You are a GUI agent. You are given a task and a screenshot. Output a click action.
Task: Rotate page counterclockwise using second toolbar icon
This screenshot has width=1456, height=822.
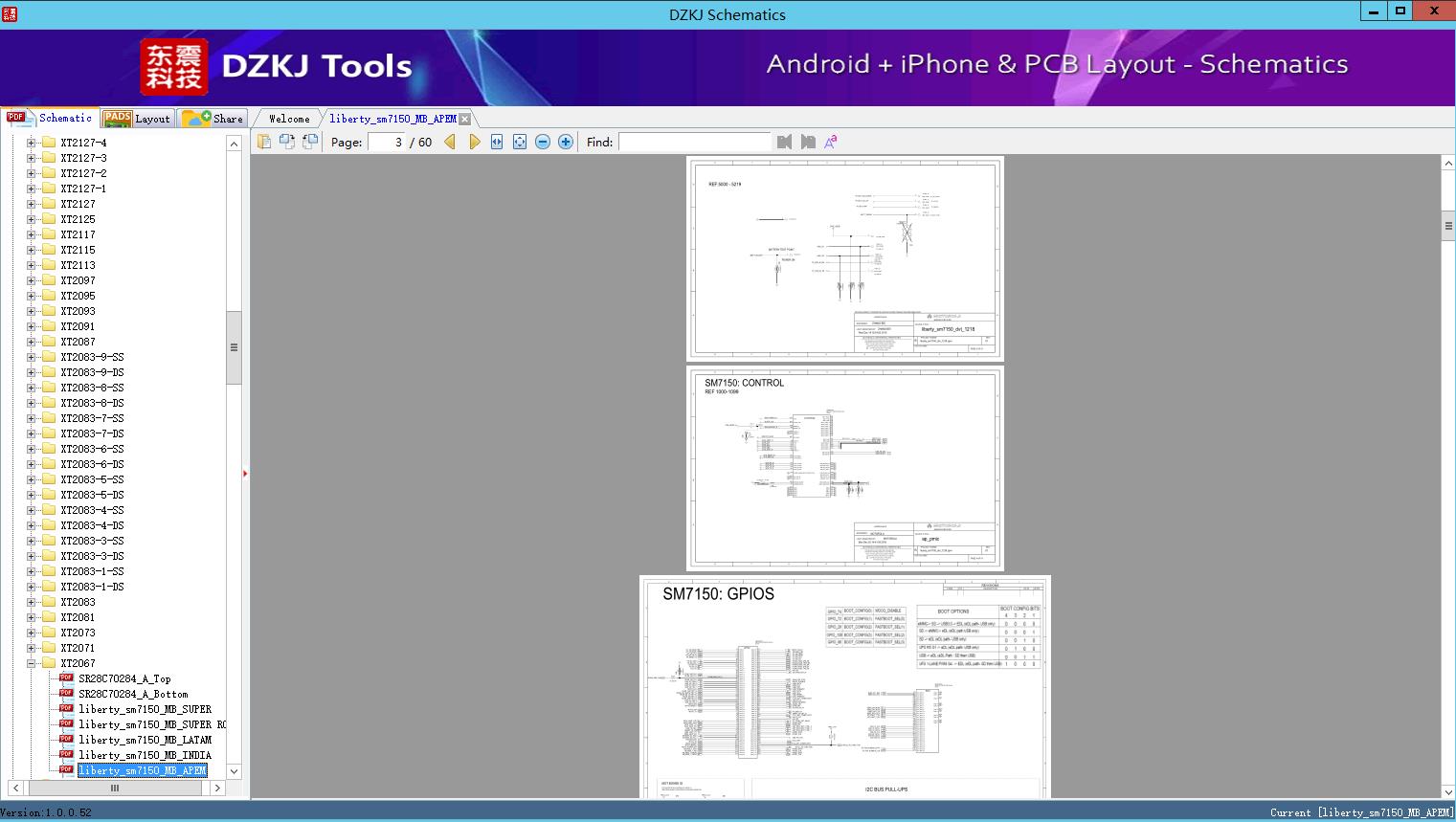286,142
